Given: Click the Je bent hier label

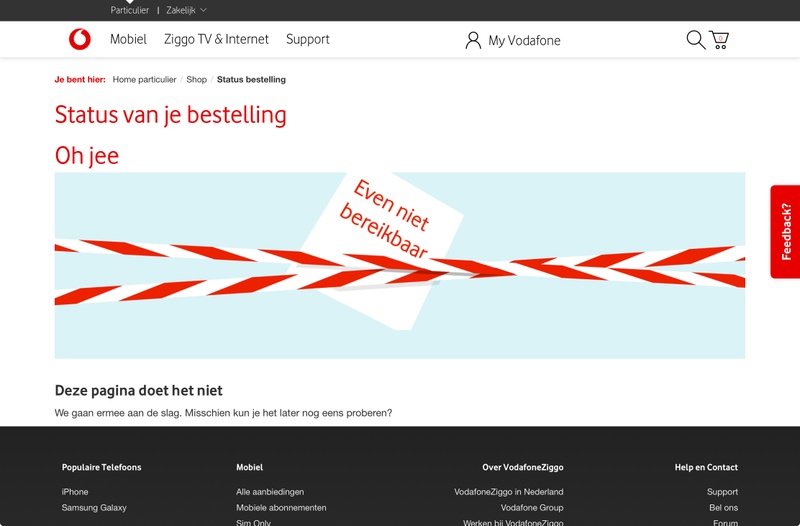Looking at the screenshot, I should [x=80, y=80].
